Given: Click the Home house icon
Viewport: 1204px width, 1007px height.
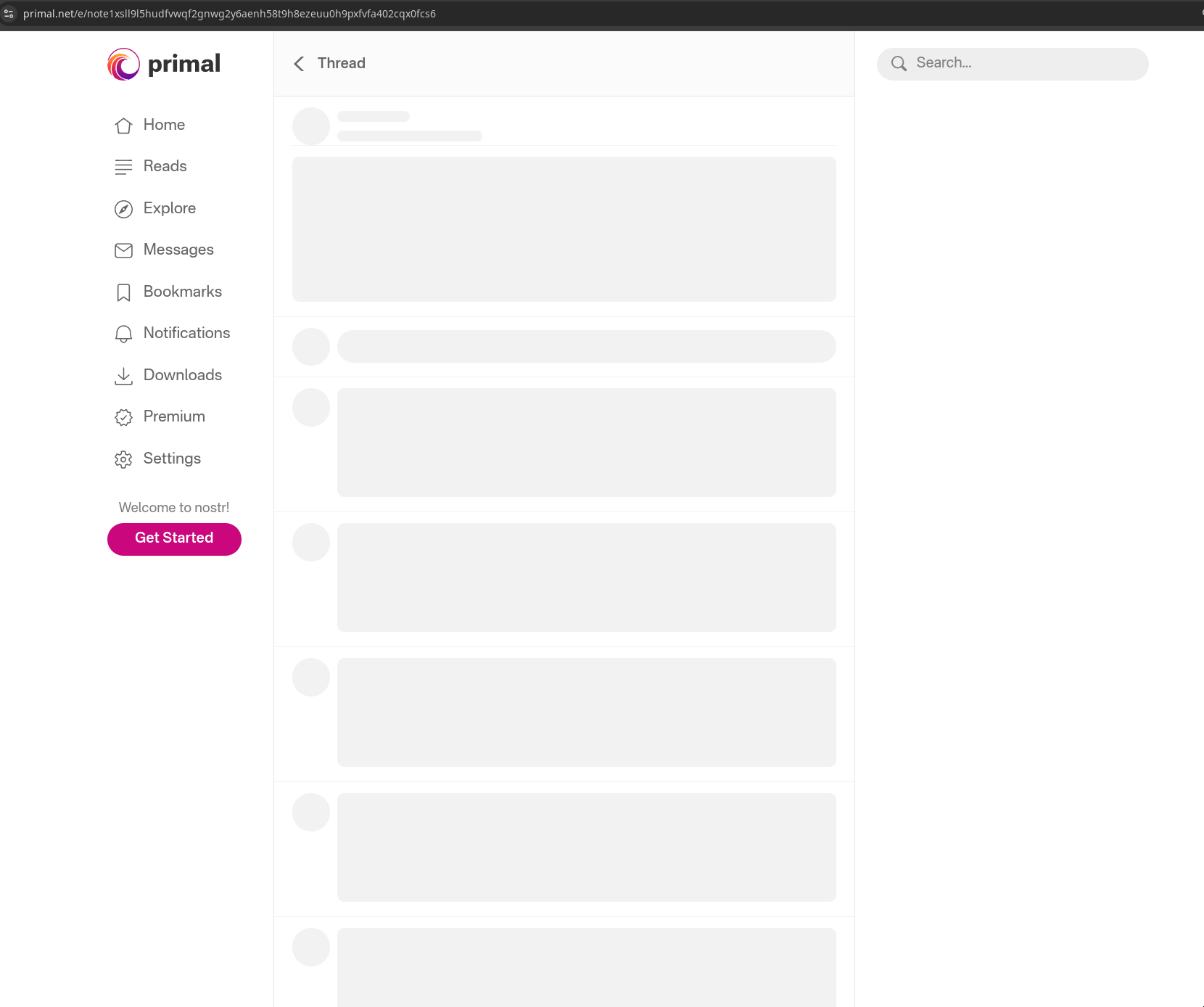Looking at the screenshot, I should pyautogui.click(x=123, y=126).
